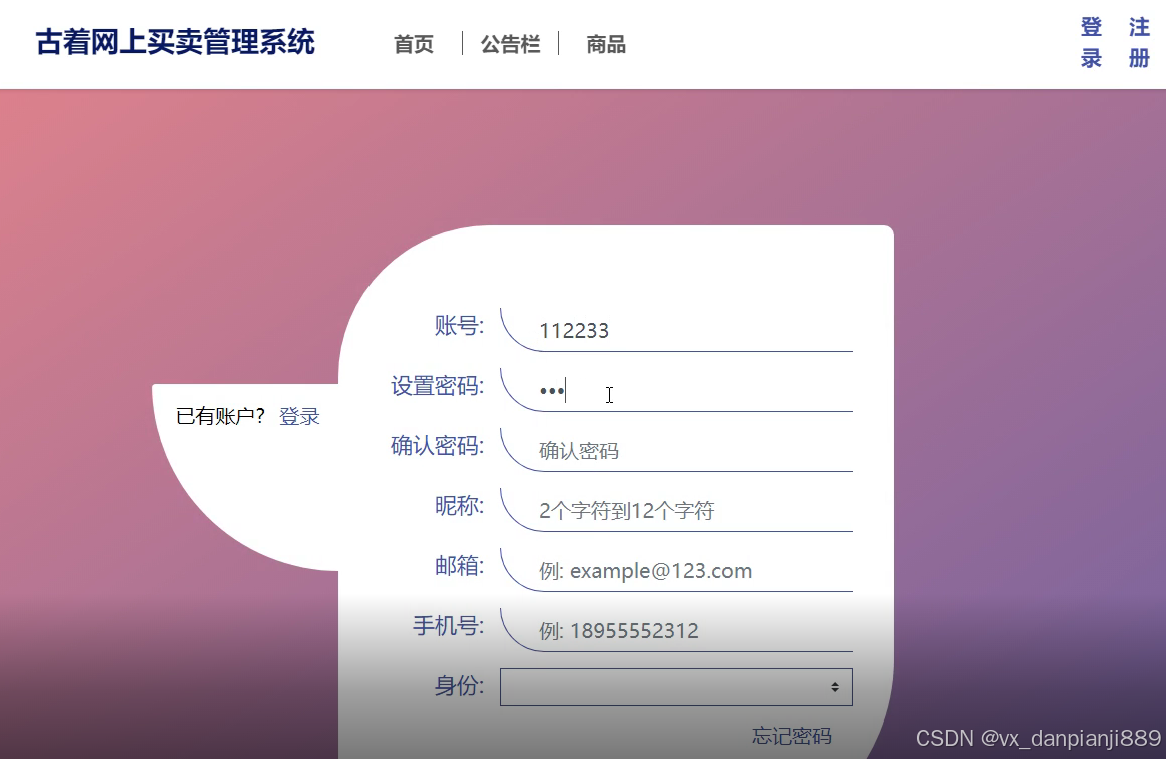Viewport: 1166px width, 759px height.
Task: Focus the 手机号 input field
Action: point(676,630)
